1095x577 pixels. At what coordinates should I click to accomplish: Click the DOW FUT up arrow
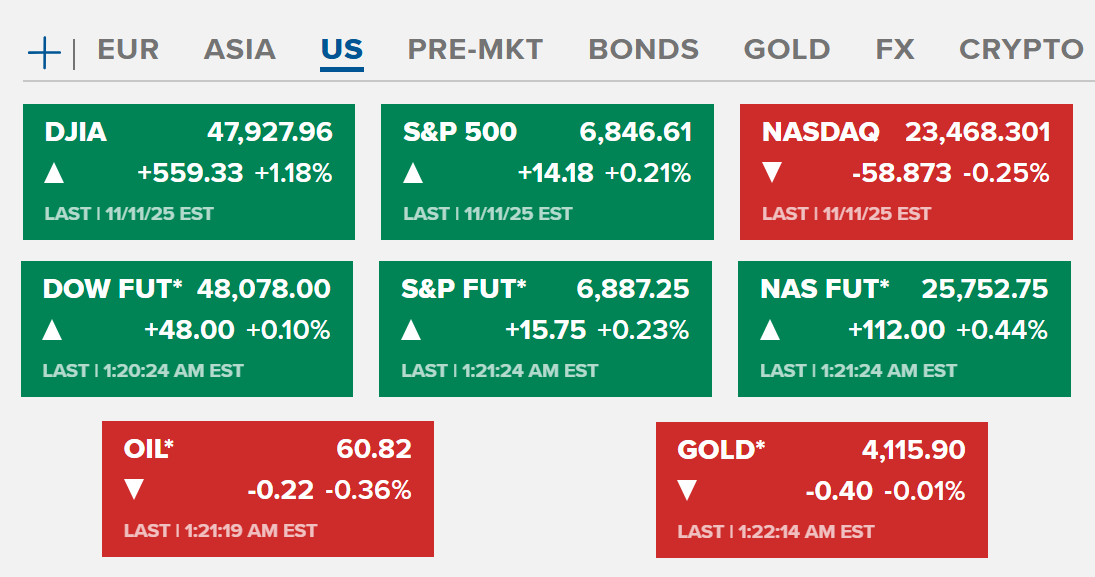tap(53, 331)
